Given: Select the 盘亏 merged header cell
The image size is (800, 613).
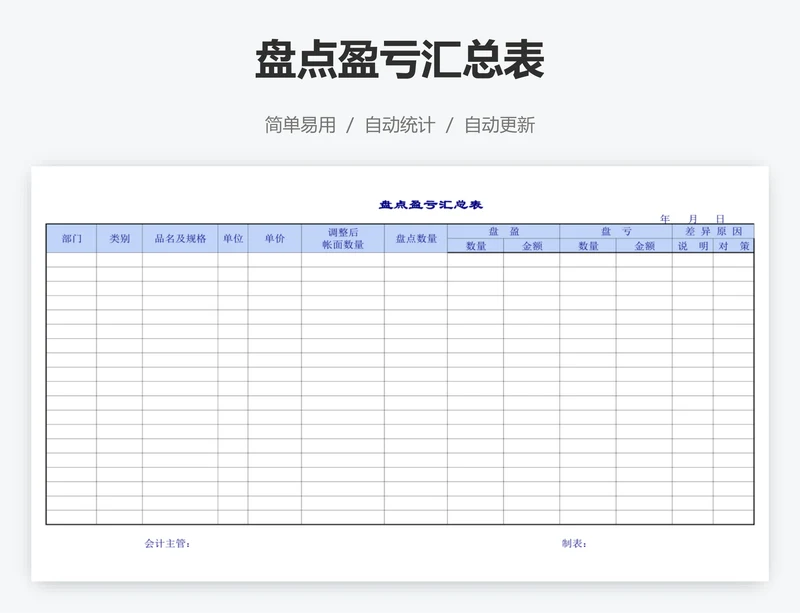Looking at the screenshot, I should tap(616, 231).
